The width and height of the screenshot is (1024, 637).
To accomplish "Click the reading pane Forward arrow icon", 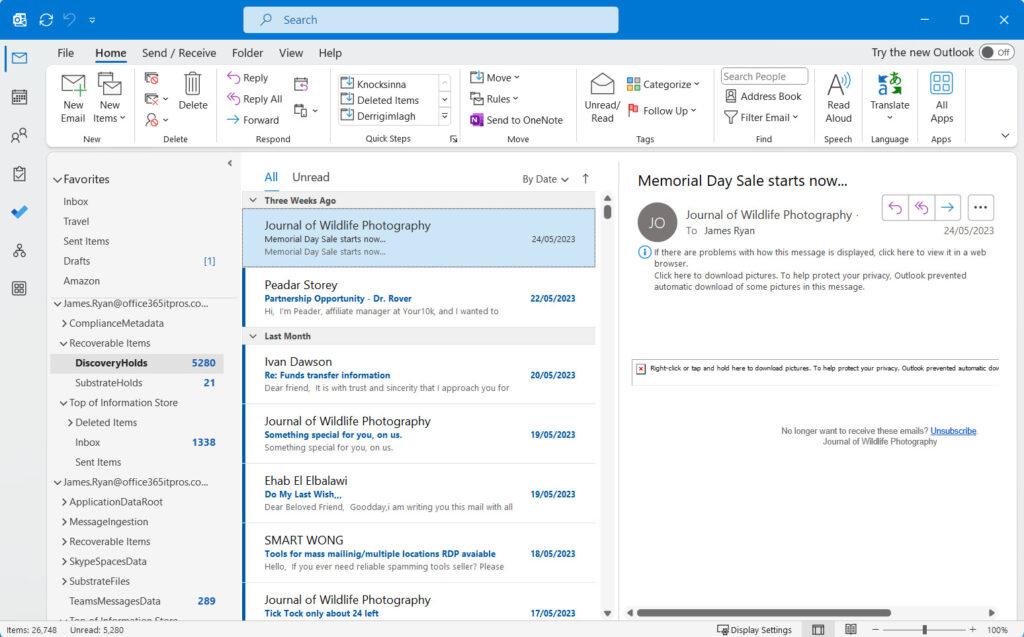I will click(948, 208).
